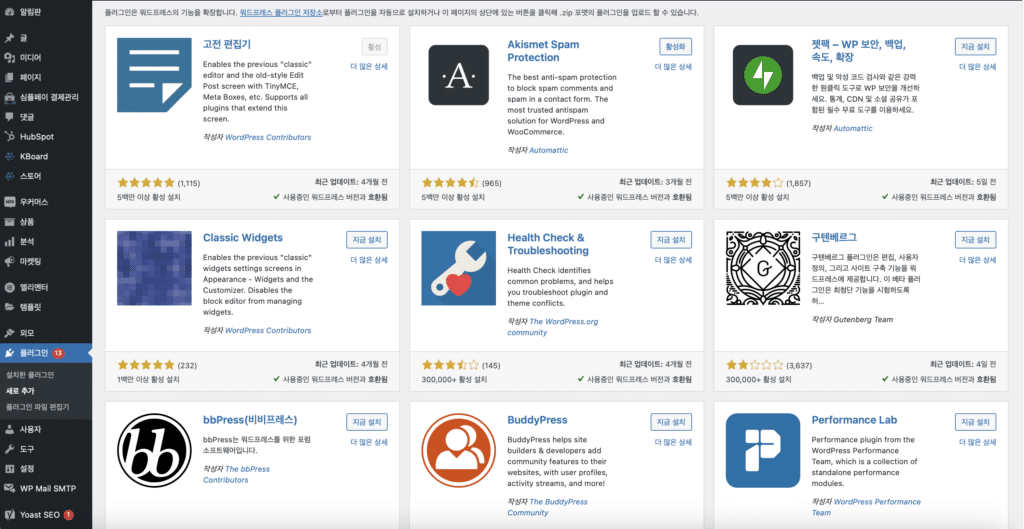Image resolution: width=1024 pixels, height=529 pixels.
Task: Click the 고전 편집기 document icon
Action: (154, 75)
